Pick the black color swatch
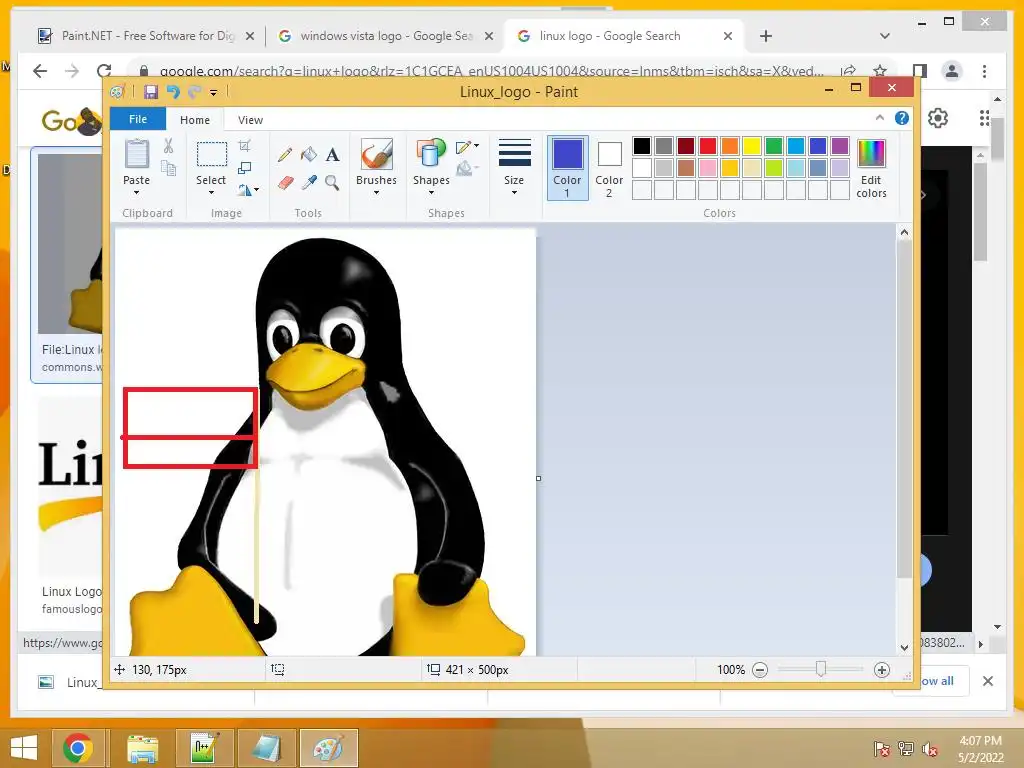The height and width of the screenshot is (768, 1024). pos(642,146)
